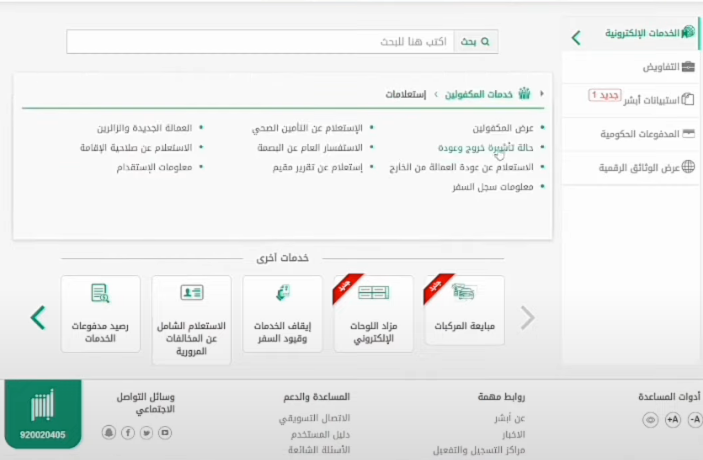Open الاستعلام عن عودة العمالة من الخارج
Screen dimensions: 703x460
(461, 167)
